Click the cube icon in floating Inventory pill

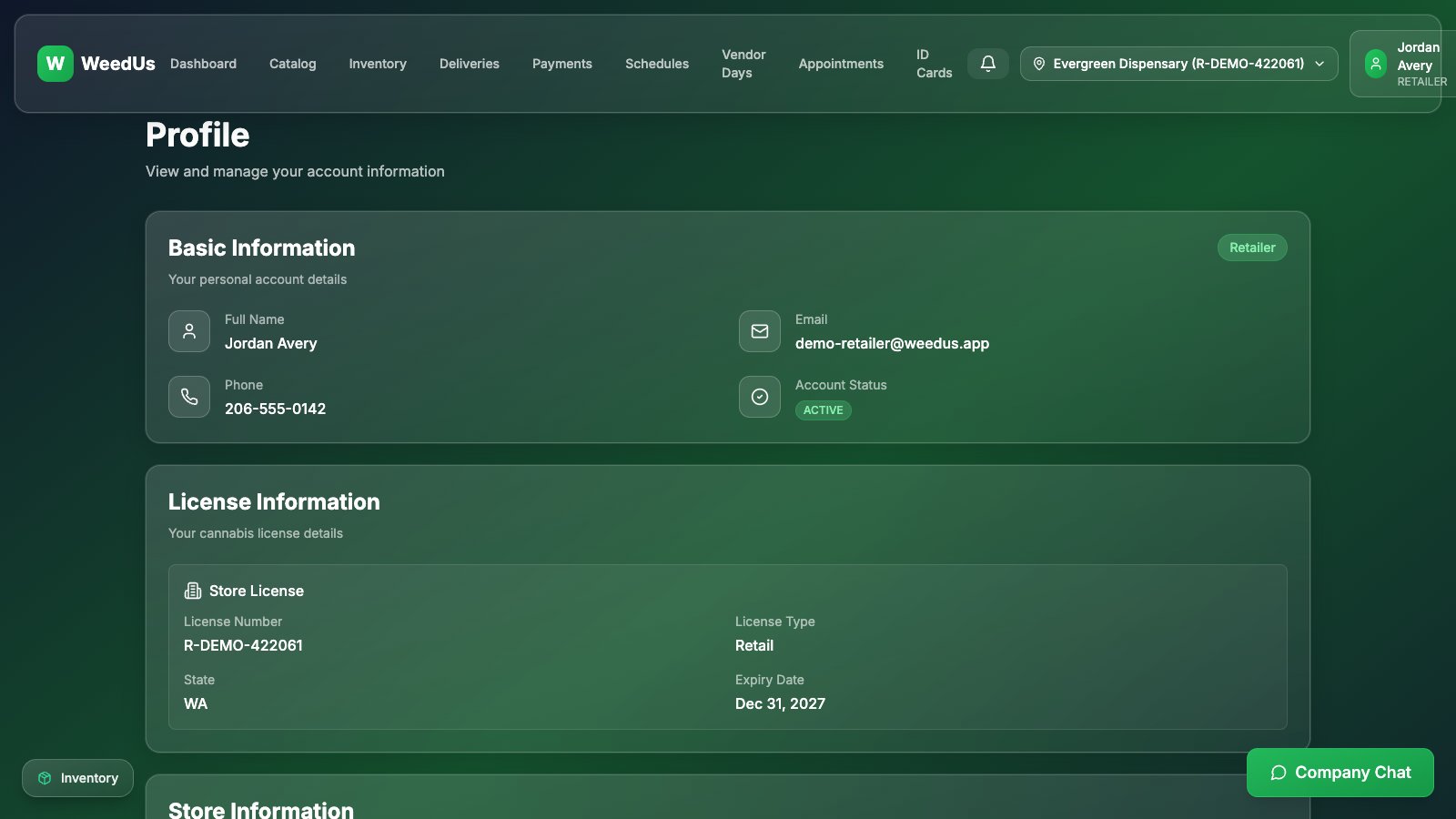45,778
